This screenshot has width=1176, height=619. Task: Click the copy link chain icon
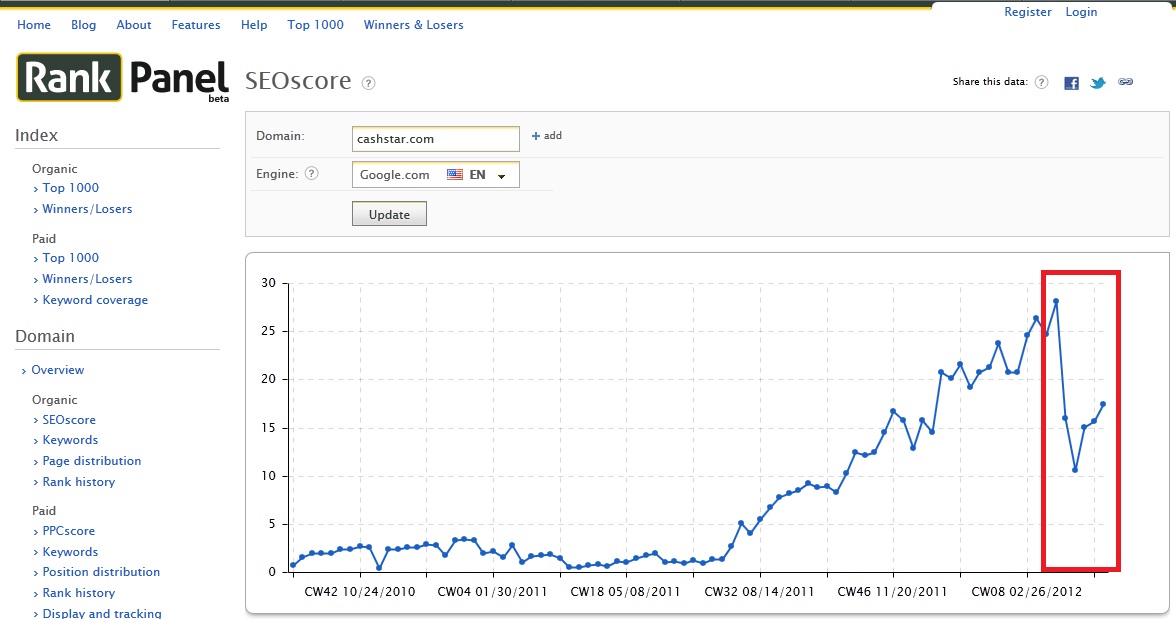click(1125, 82)
